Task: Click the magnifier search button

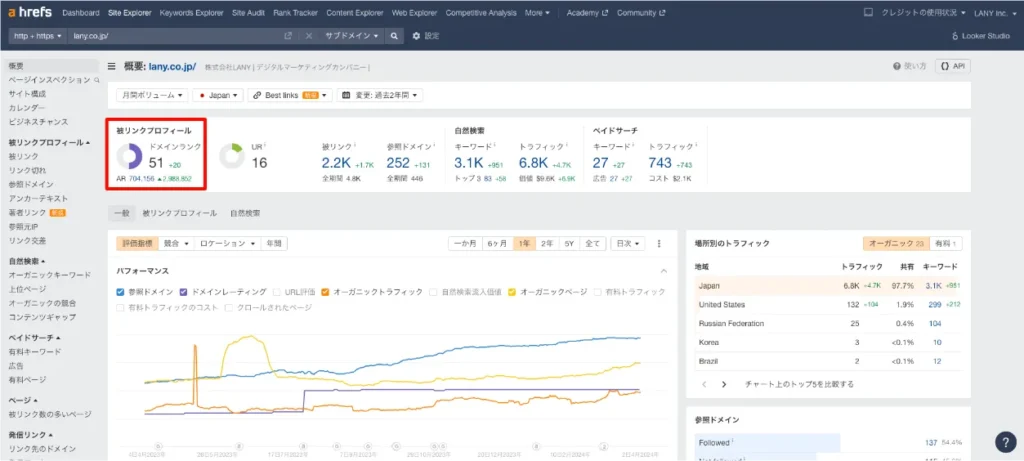Action: [394, 36]
